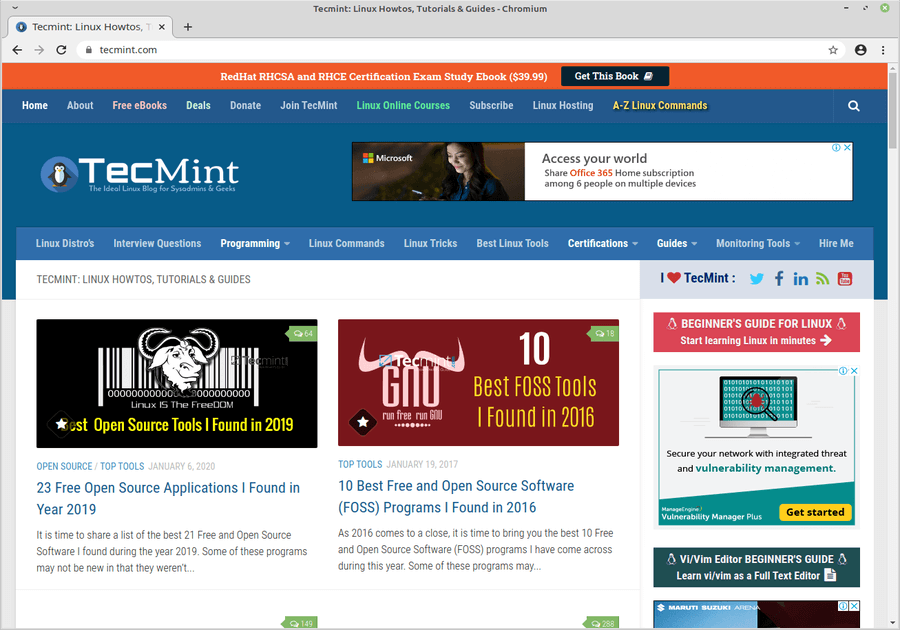Image resolution: width=900 pixels, height=630 pixels.
Task: Open Linux Tricks category
Action: tap(430, 244)
